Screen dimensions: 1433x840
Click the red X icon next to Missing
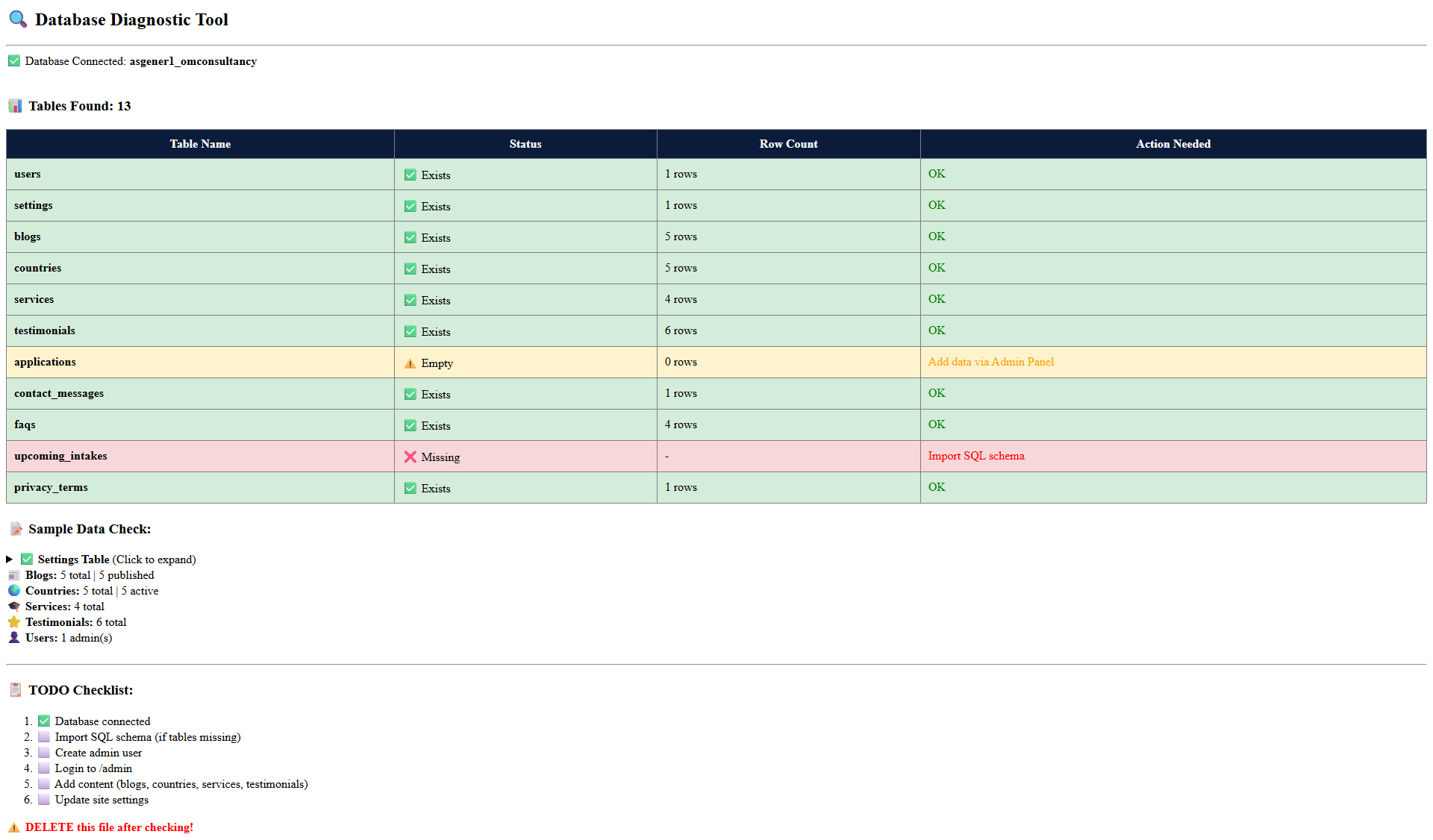(x=410, y=457)
